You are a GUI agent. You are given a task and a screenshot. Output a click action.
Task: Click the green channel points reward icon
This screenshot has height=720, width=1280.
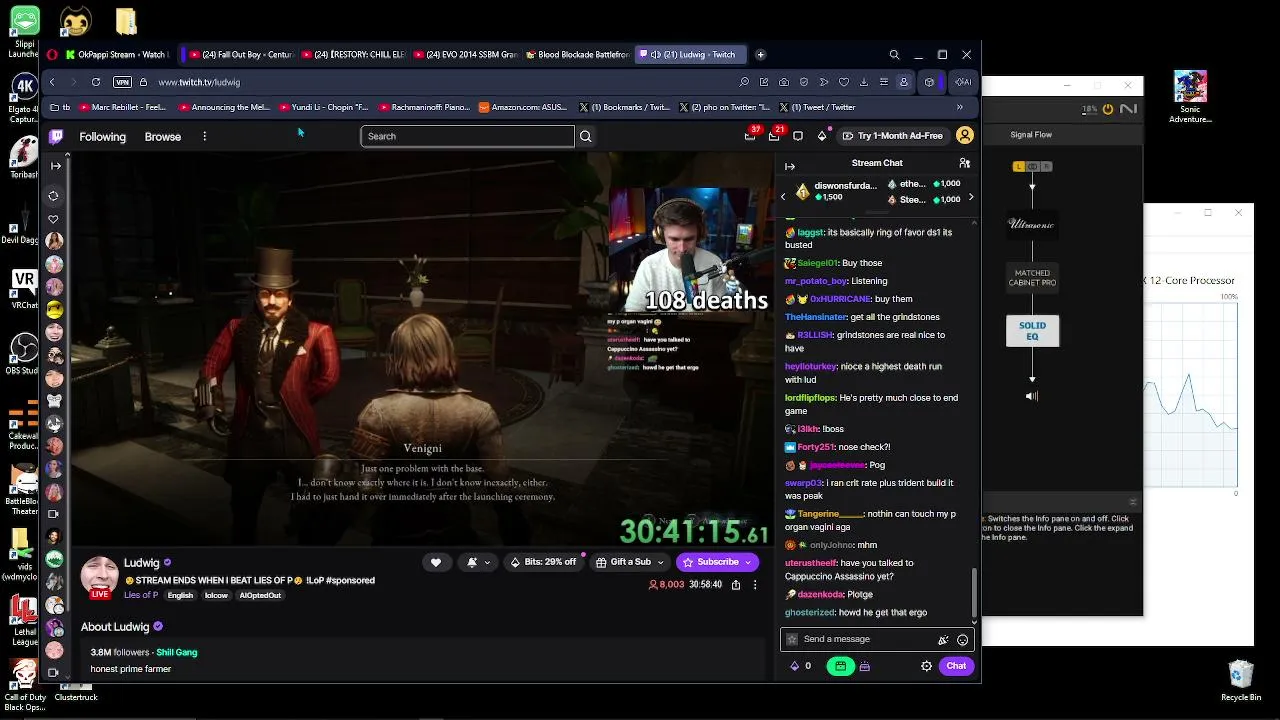[840, 666]
